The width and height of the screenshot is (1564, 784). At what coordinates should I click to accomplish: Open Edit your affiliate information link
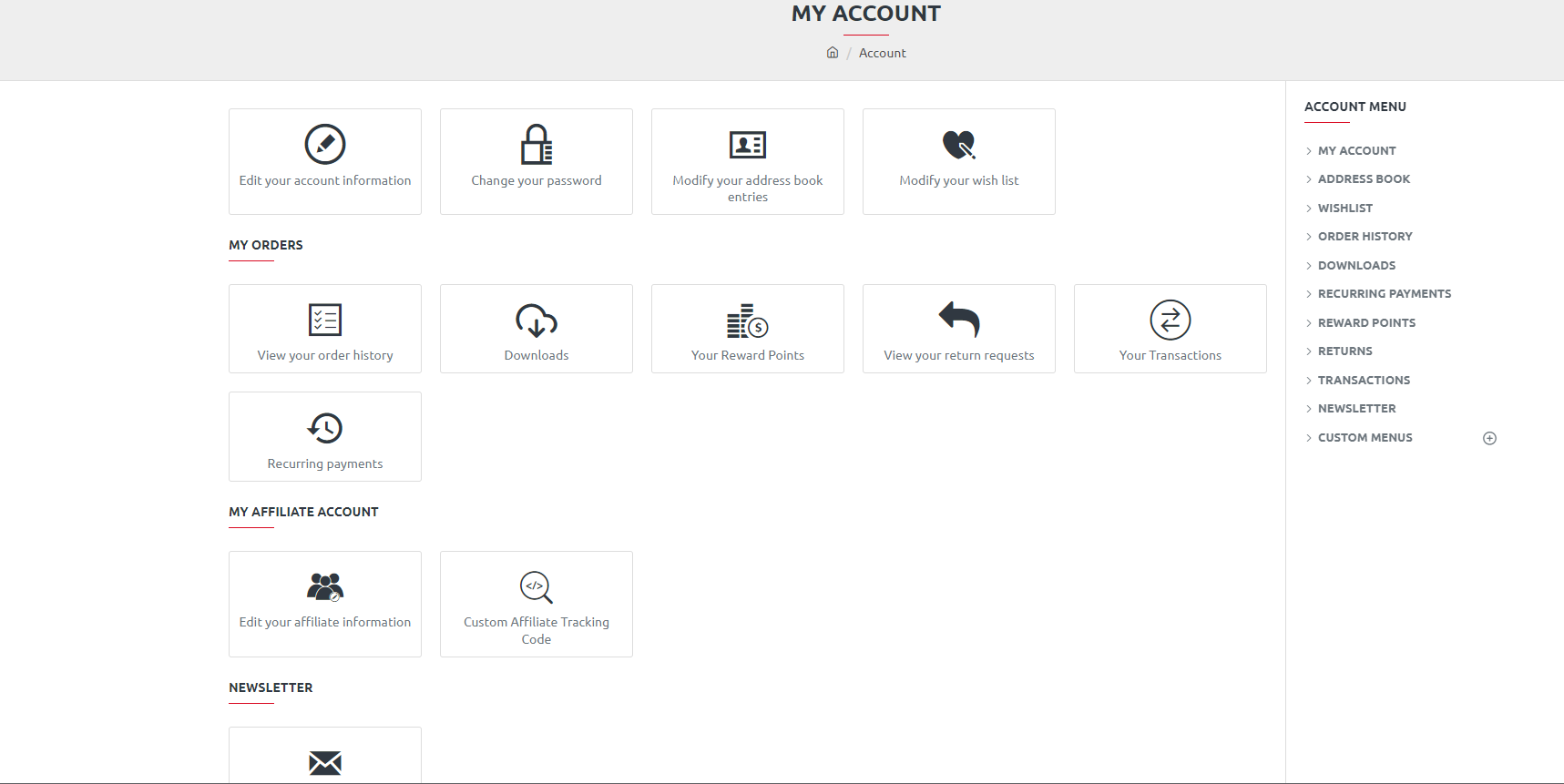pos(325,622)
